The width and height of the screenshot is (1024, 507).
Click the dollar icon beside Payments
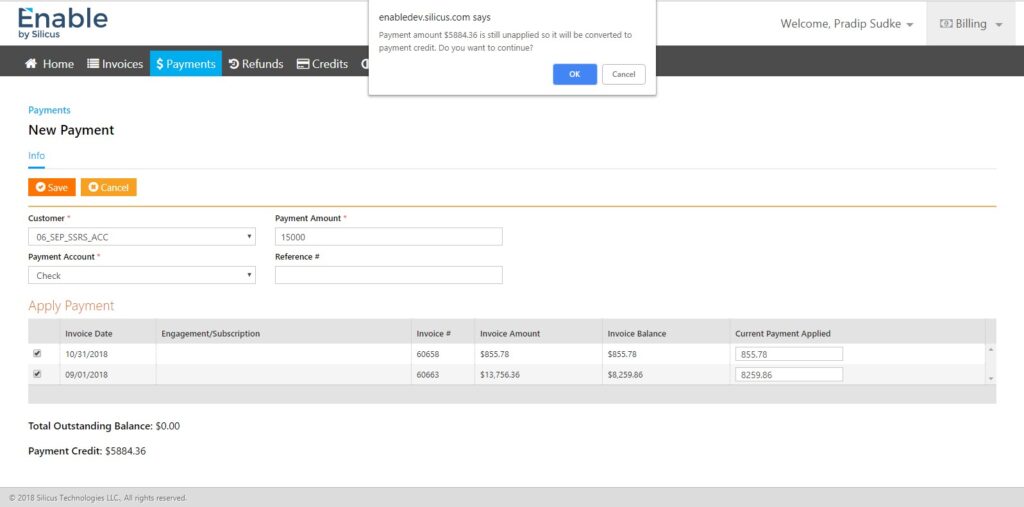click(159, 64)
